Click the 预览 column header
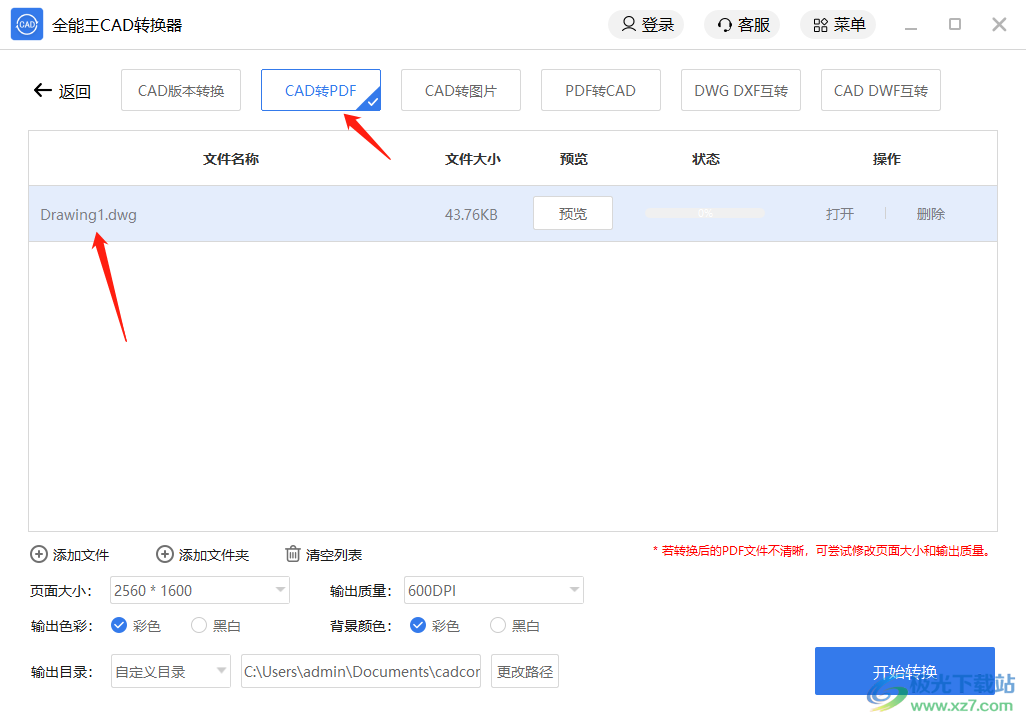The image size is (1026, 722). [x=573, y=159]
